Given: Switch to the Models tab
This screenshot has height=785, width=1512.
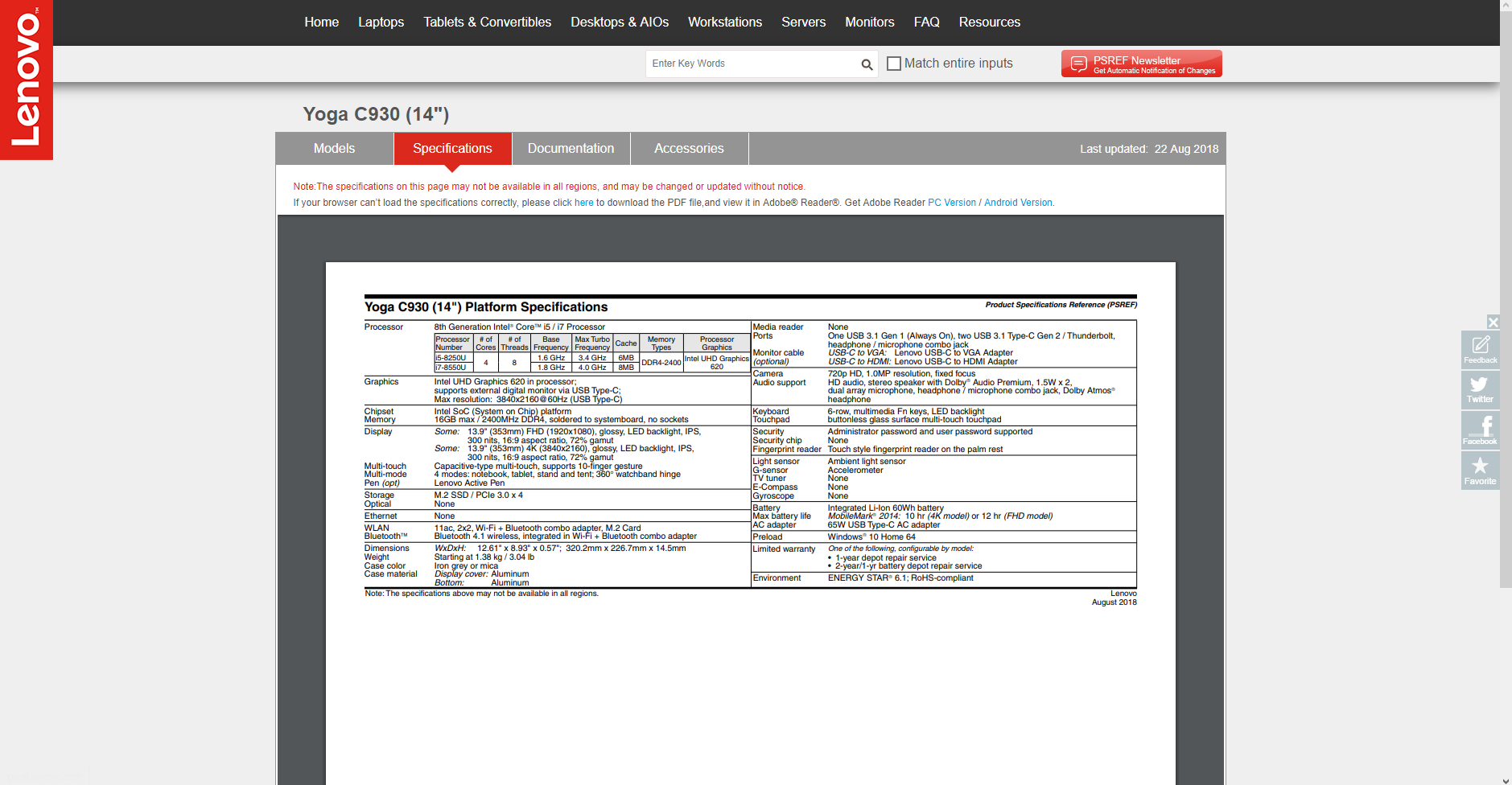Looking at the screenshot, I should tap(335, 149).
